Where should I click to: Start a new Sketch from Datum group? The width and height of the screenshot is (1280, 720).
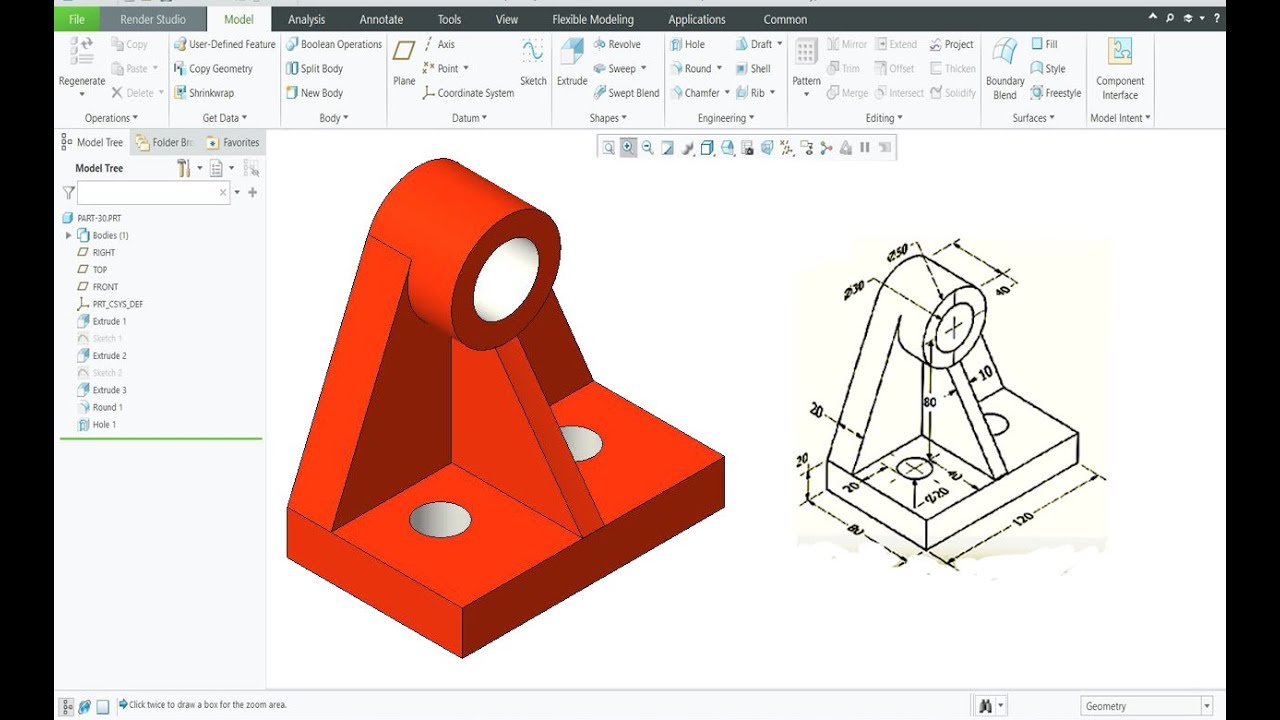[x=533, y=63]
